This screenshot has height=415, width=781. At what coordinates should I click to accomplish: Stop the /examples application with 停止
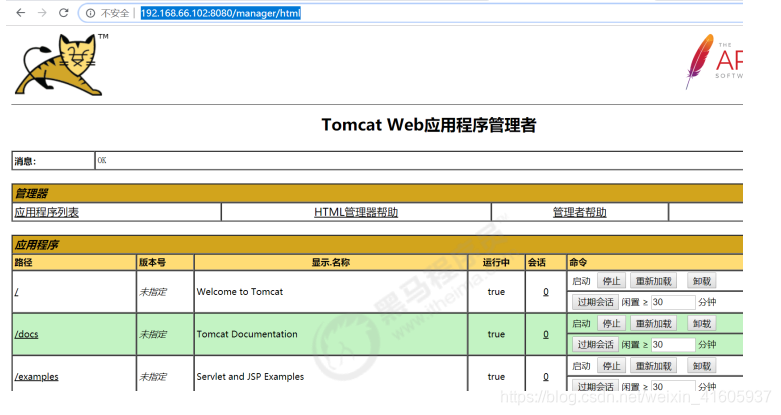tap(612, 366)
